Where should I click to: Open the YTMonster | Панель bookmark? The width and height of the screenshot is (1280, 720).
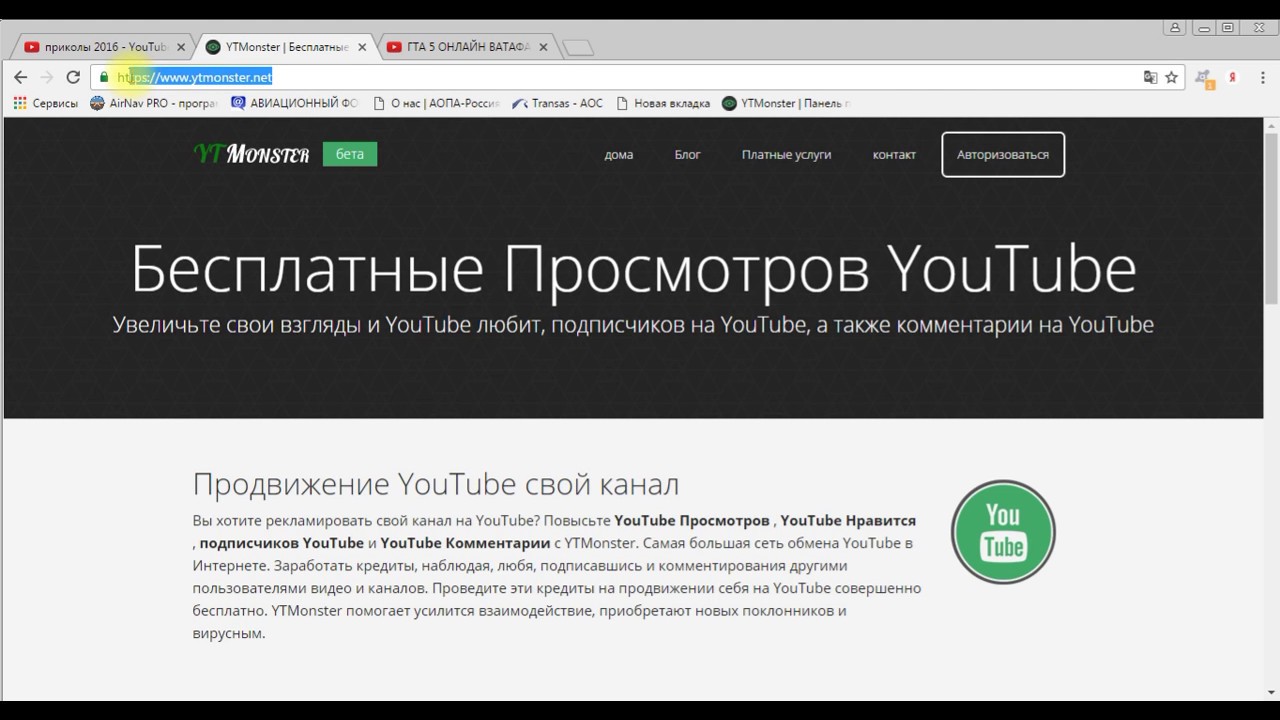[x=787, y=103]
